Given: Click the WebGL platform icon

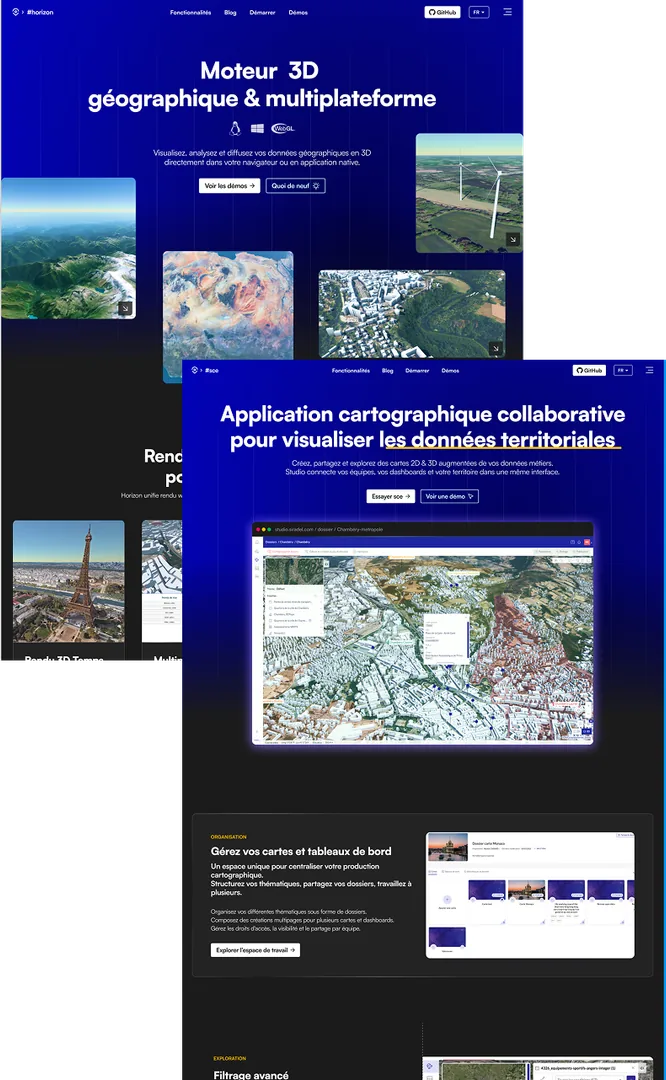Looking at the screenshot, I should coord(282,129).
